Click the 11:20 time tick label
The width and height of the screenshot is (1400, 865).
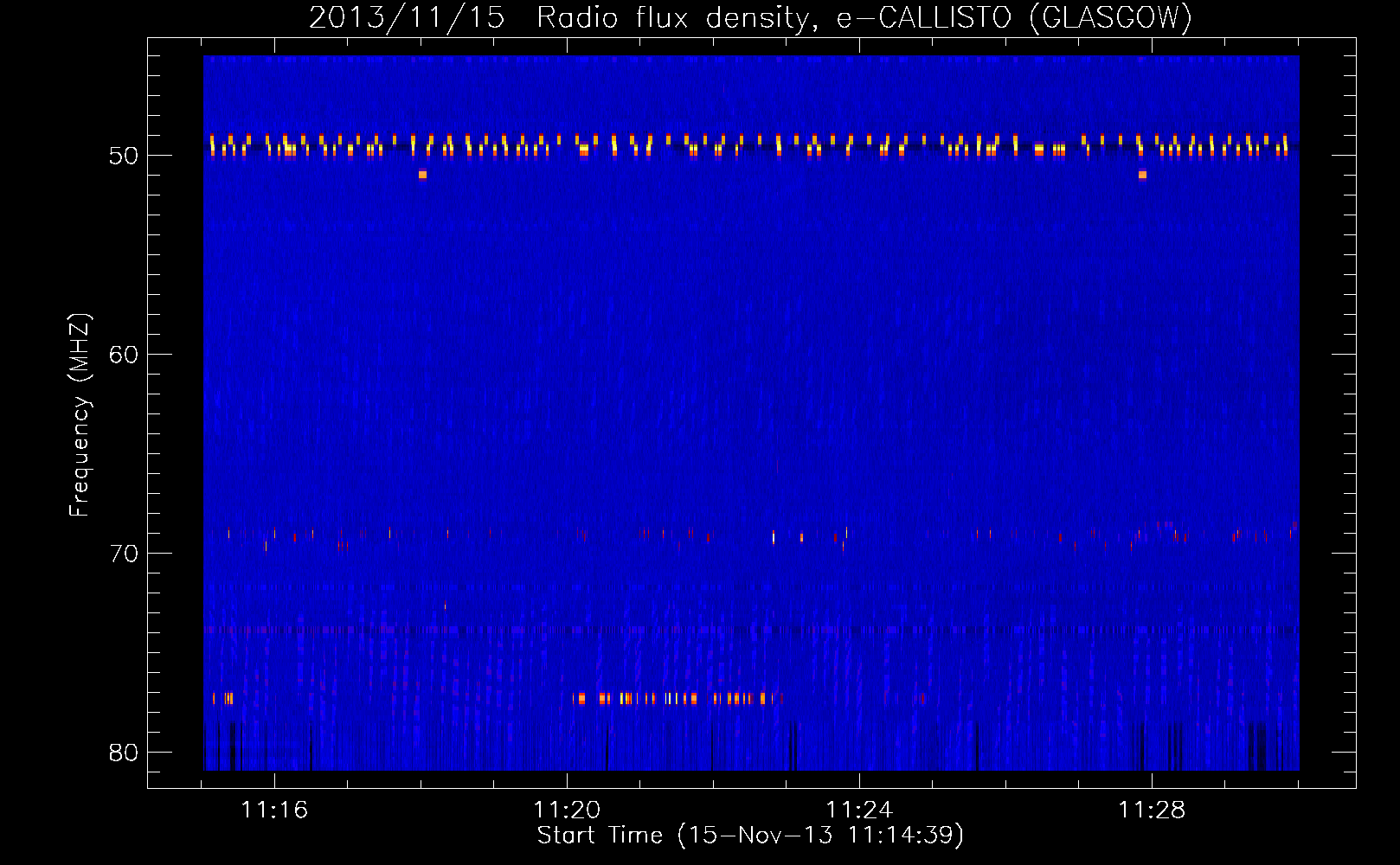click(567, 811)
